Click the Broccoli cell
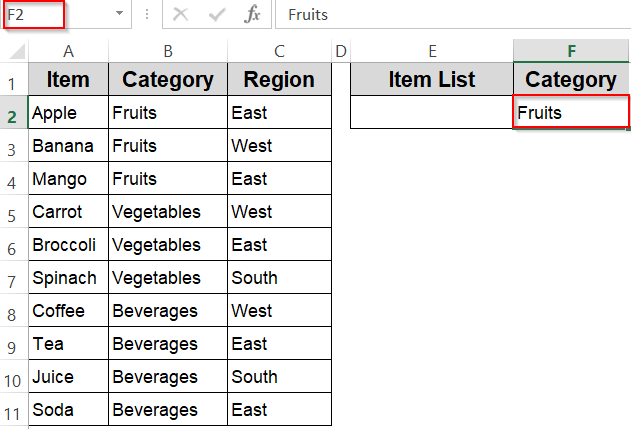This screenshot has height=429, width=631. pyautogui.click(x=68, y=245)
